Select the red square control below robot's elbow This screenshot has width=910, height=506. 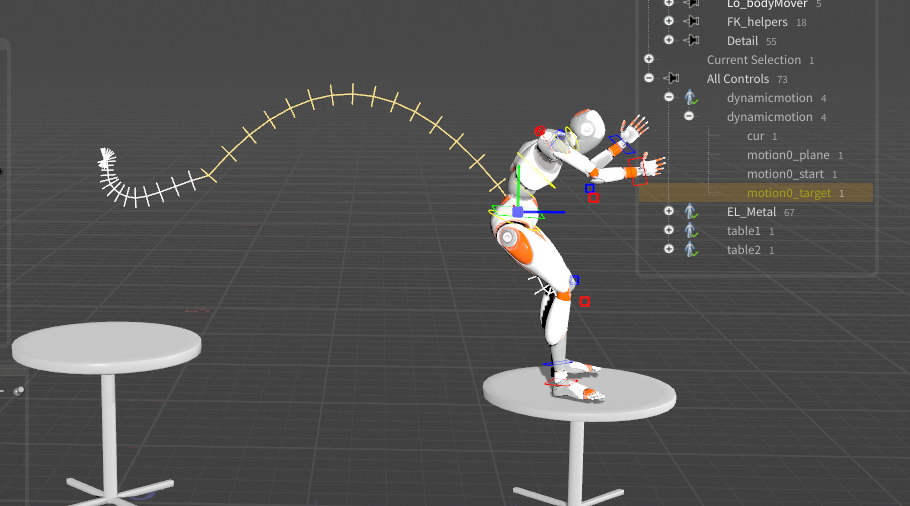pyautogui.click(x=593, y=198)
